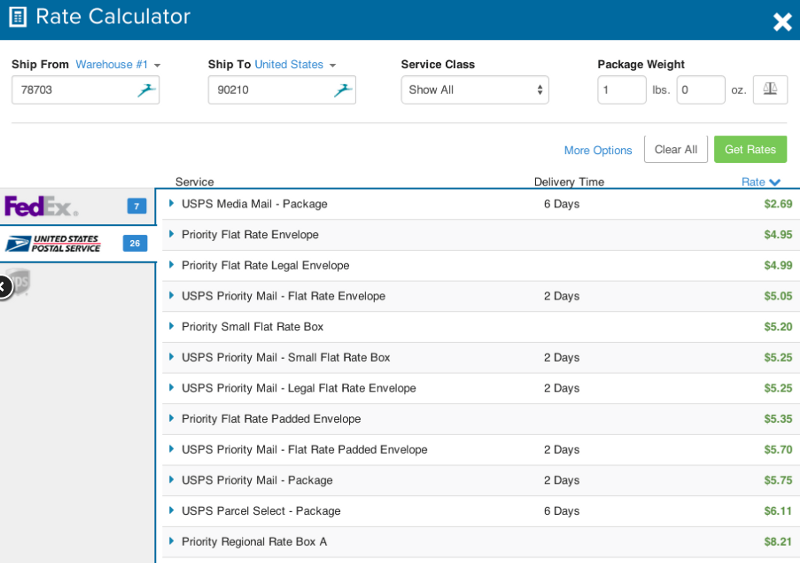Image resolution: width=800 pixels, height=563 pixels.
Task: Click the FedEx rate count badge 7
Action: click(x=136, y=206)
